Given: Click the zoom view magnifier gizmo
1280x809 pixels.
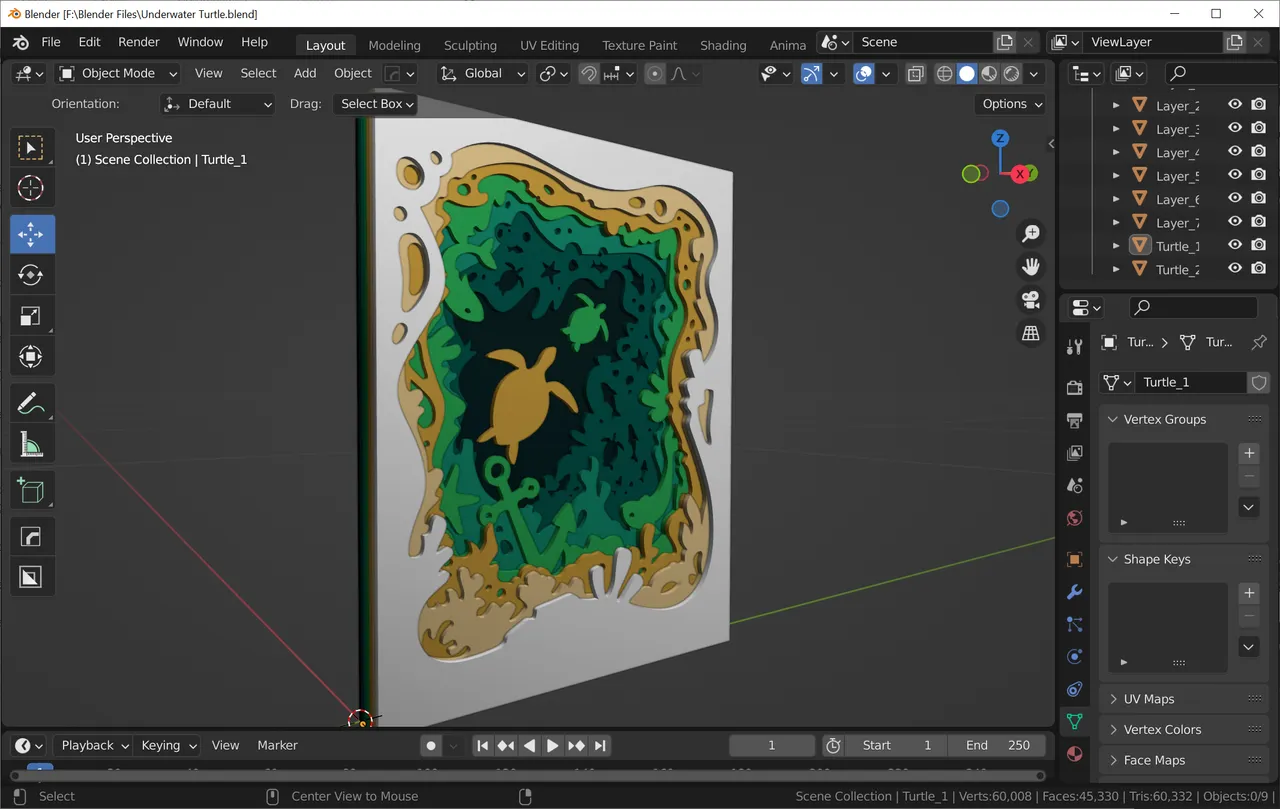Looking at the screenshot, I should 1030,234.
